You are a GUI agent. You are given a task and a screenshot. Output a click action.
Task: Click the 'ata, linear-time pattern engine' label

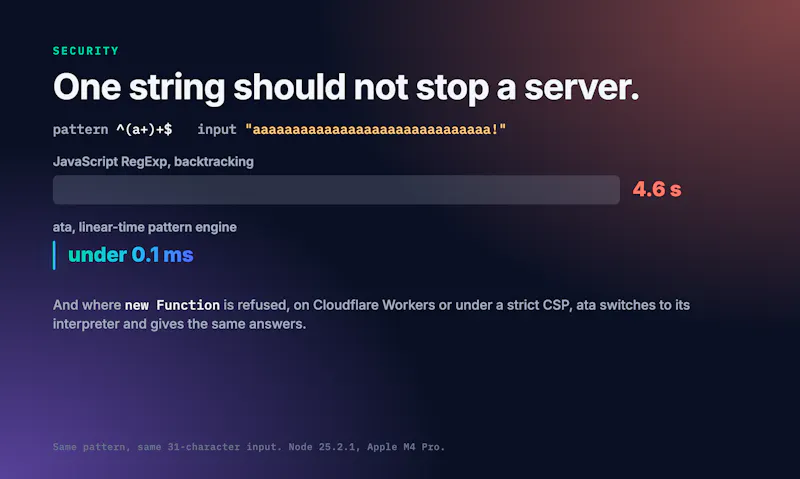(x=144, y=227)
